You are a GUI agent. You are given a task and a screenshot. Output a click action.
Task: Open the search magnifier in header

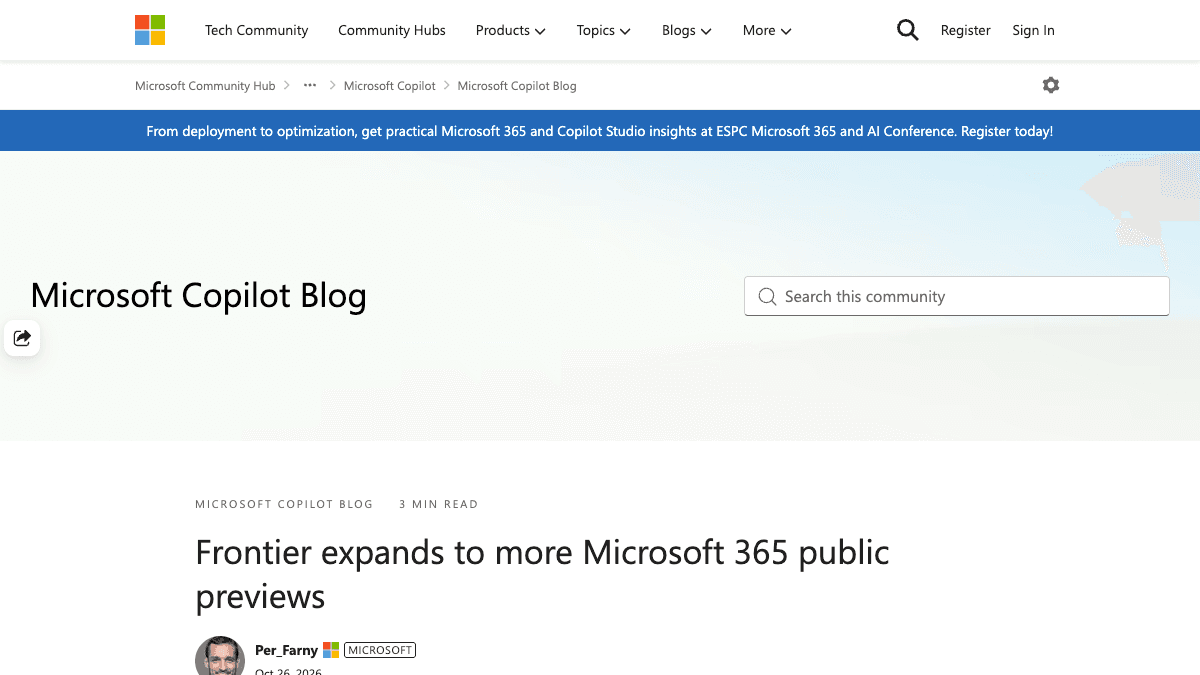(907, 30)
